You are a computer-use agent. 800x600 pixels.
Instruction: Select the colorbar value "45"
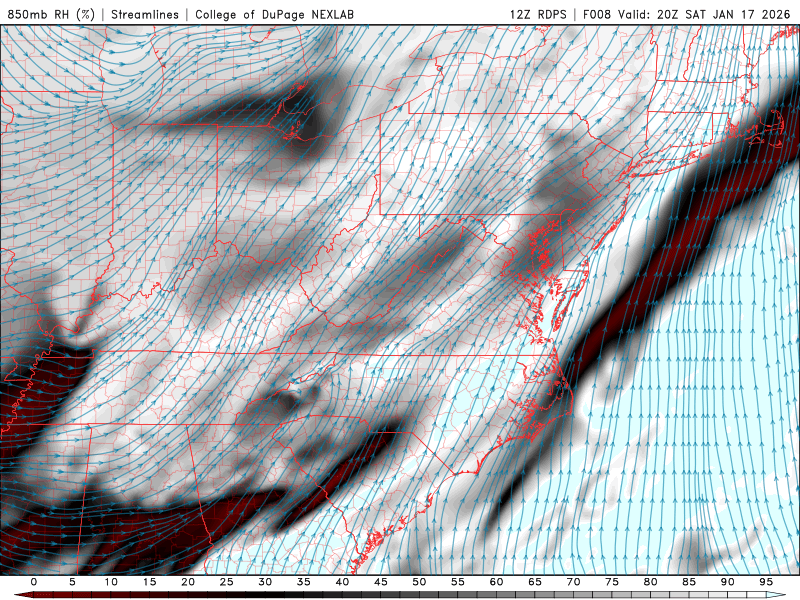pos(381,582)
